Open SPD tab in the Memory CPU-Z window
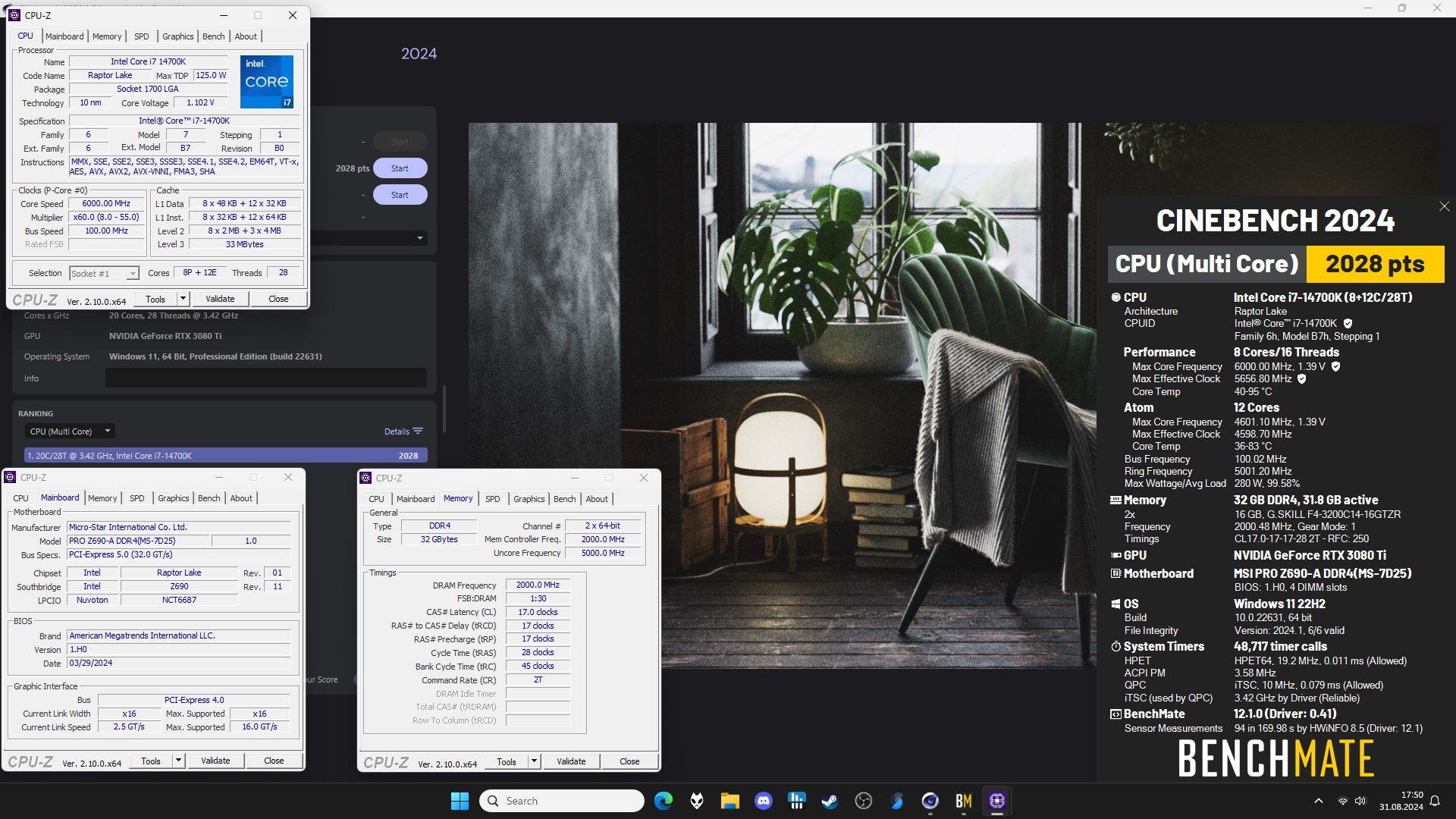This screenshot has height=819, width=1456. pyautogui.click(x=493, y=499)
